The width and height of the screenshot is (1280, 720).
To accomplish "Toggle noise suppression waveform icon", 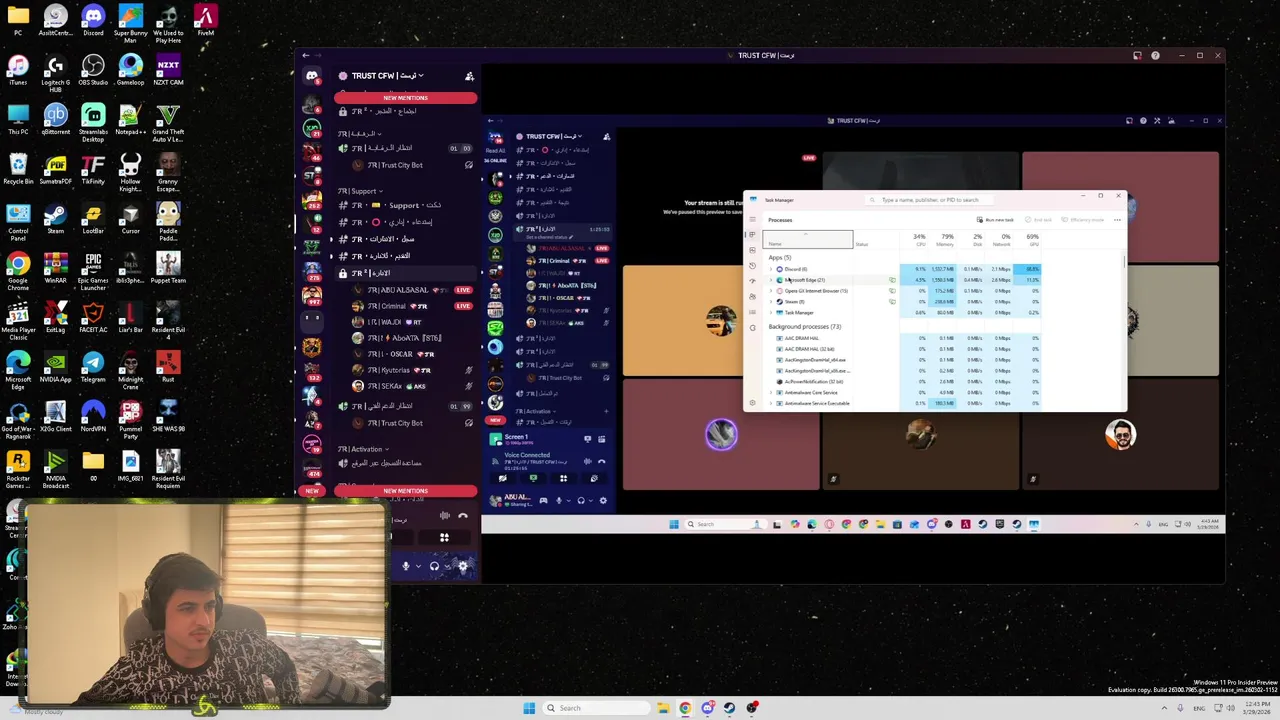I will [x=445, y=516].
